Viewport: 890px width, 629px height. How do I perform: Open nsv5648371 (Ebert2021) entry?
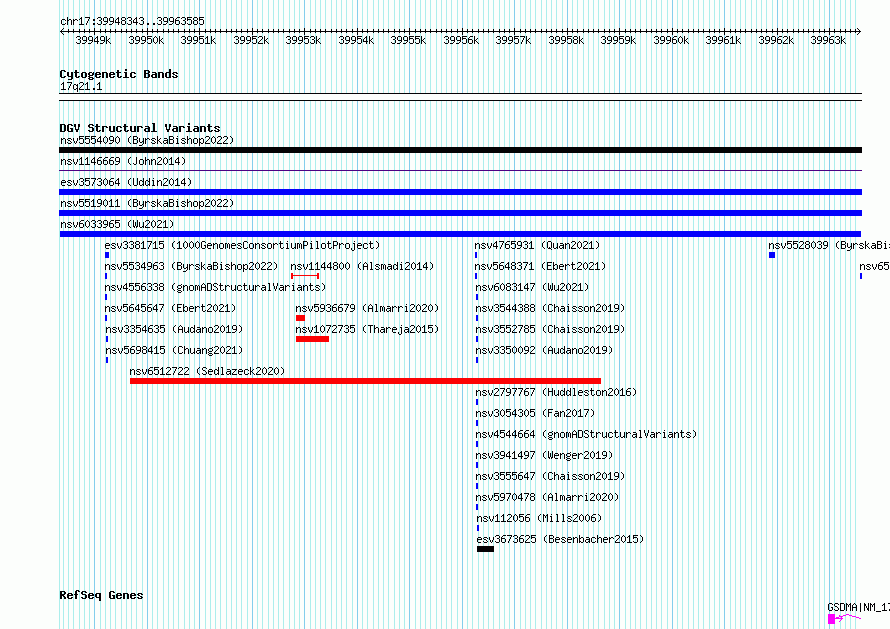[540, 266]
